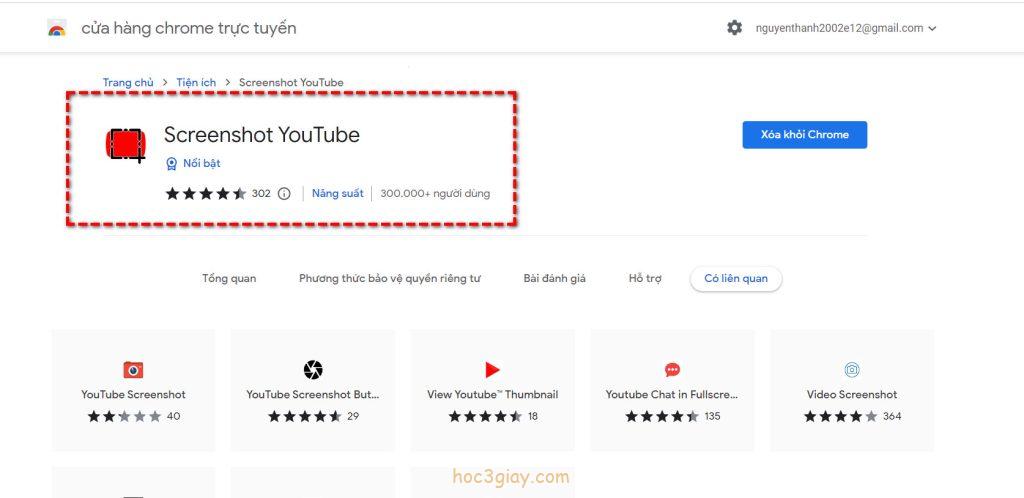Go to Trang chủ breadcrumb link
Image resolution: width=1024 pixels, height=498 pixels.
click(128, 82)
